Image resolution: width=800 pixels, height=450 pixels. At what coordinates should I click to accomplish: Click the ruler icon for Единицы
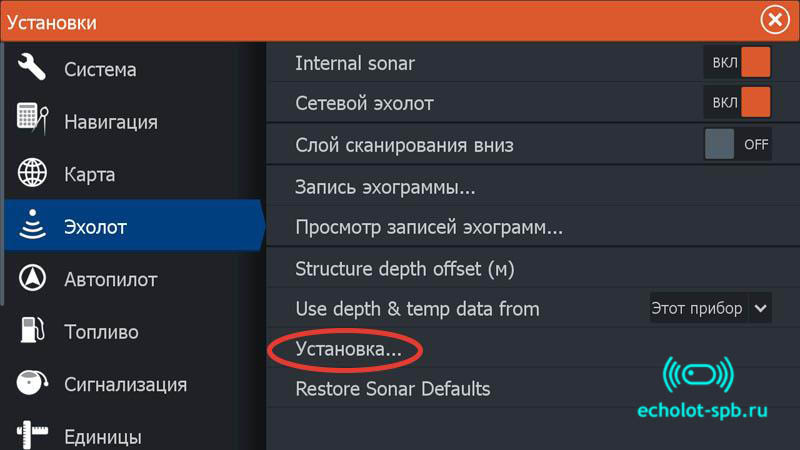click(x=32, y=435)
